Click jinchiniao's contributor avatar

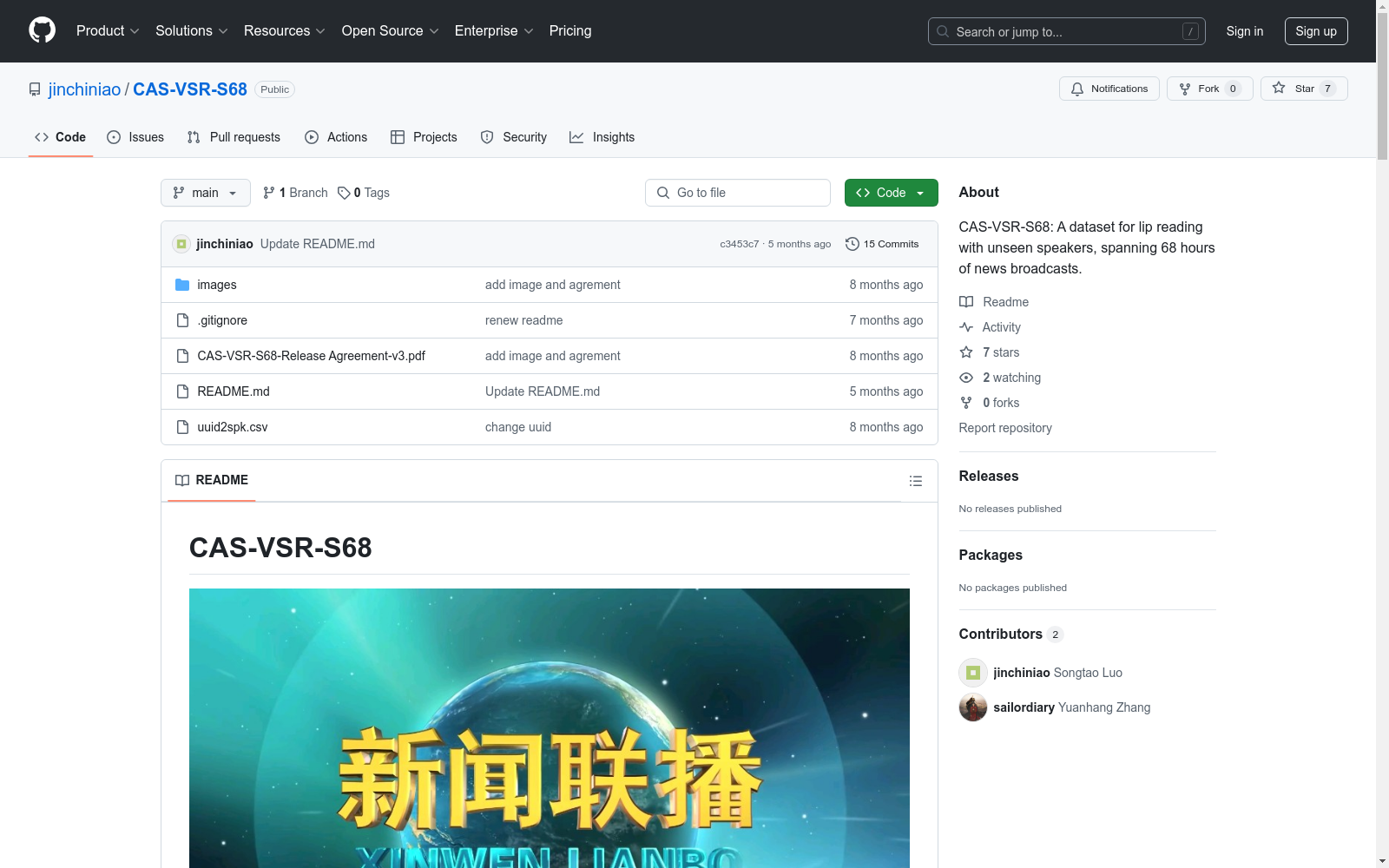point(972,673)
